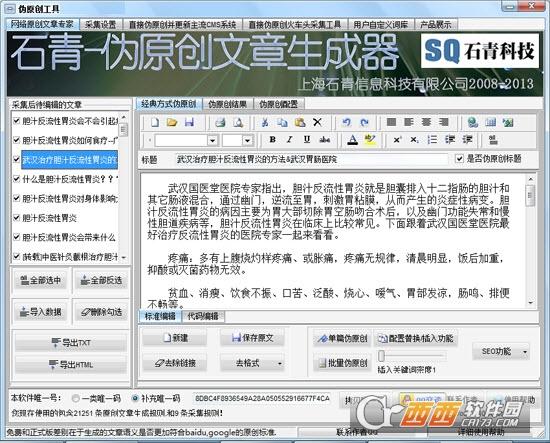The height and width of the screenshot is (443, 550).
Task: Click the print preview icon
Action: click(x=238, y=122)
